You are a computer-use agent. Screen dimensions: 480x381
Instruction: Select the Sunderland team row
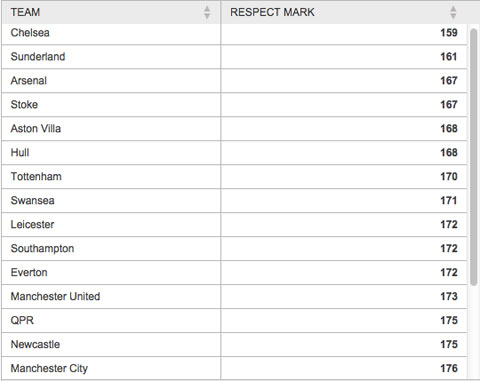[234, 57]
